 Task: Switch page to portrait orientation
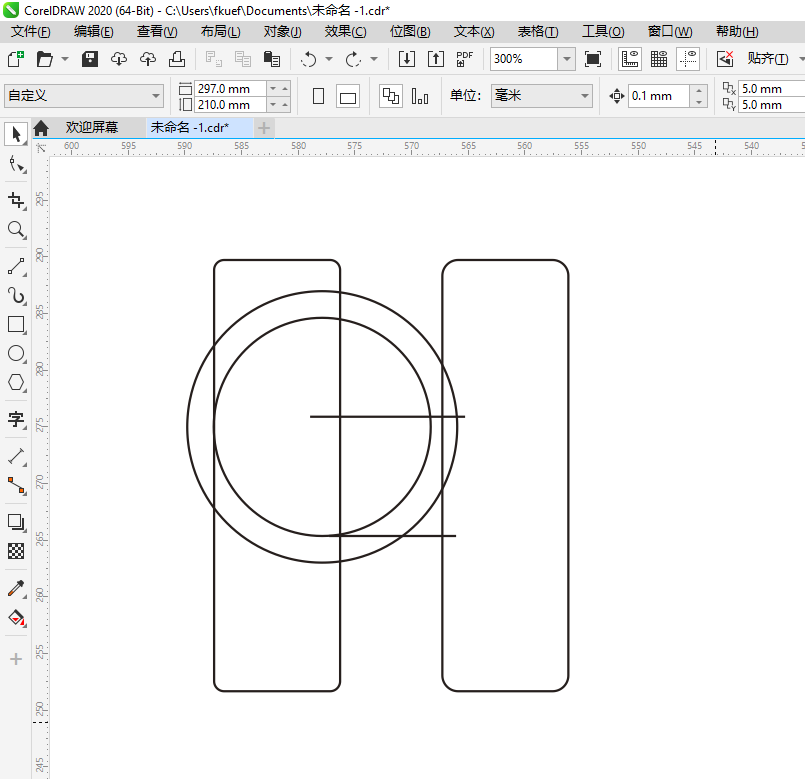tap(318, 96)
